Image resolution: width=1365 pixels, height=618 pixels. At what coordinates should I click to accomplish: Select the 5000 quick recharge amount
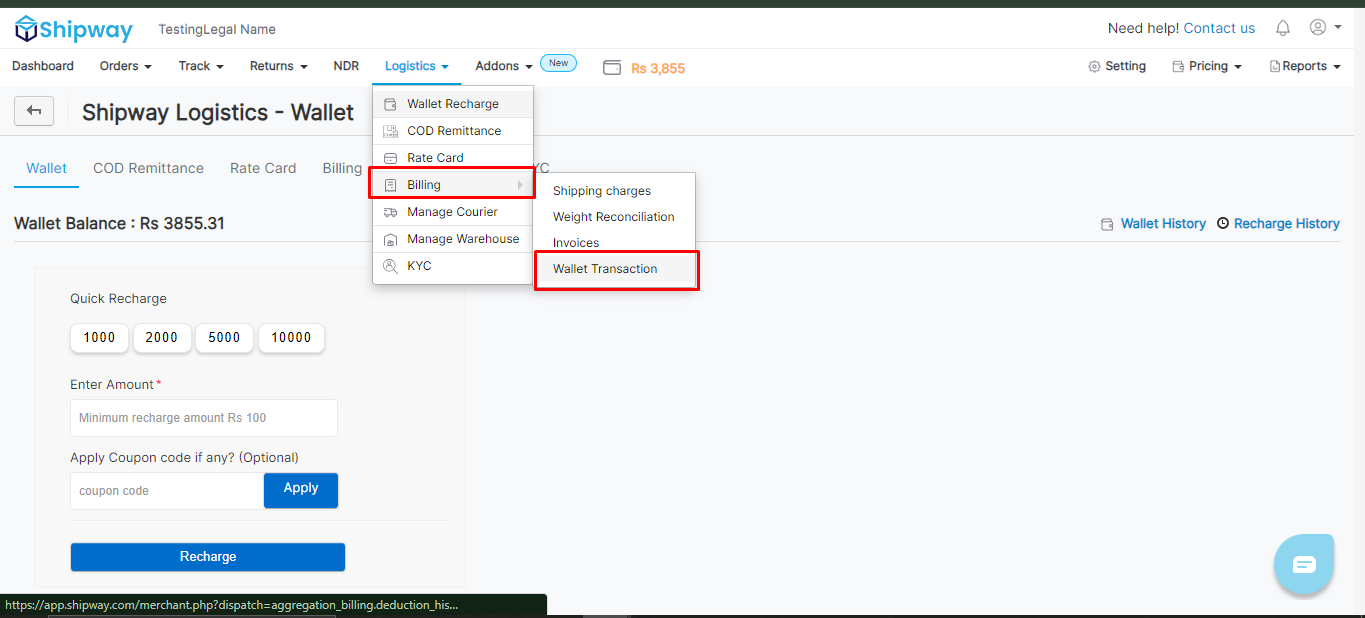(225, 338)
